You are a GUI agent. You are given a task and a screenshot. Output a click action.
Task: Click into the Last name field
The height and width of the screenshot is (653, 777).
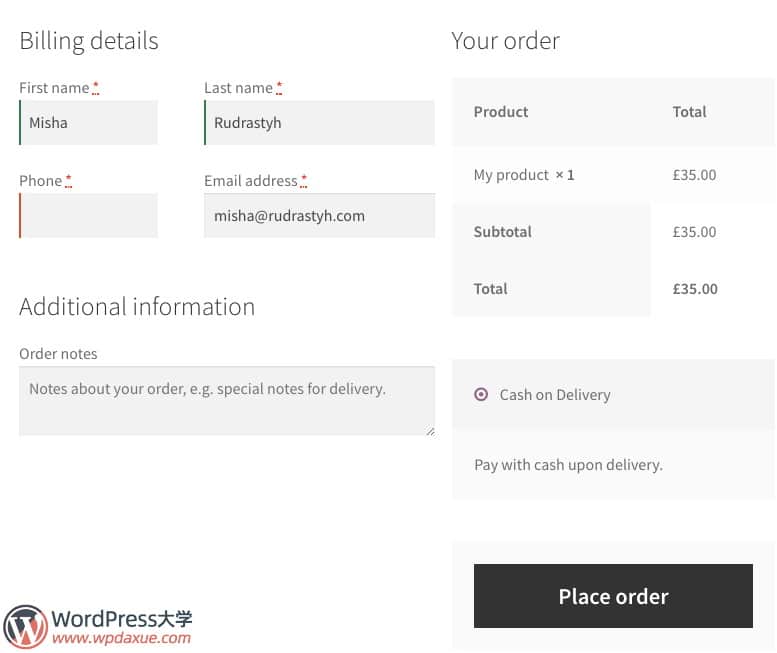tap(319, 123)
